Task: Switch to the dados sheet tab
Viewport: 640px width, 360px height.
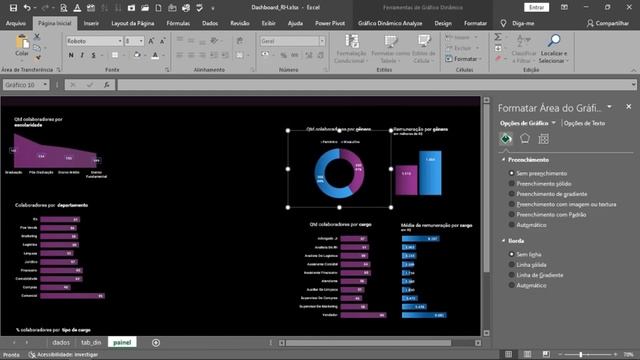Action: [61, 342]
